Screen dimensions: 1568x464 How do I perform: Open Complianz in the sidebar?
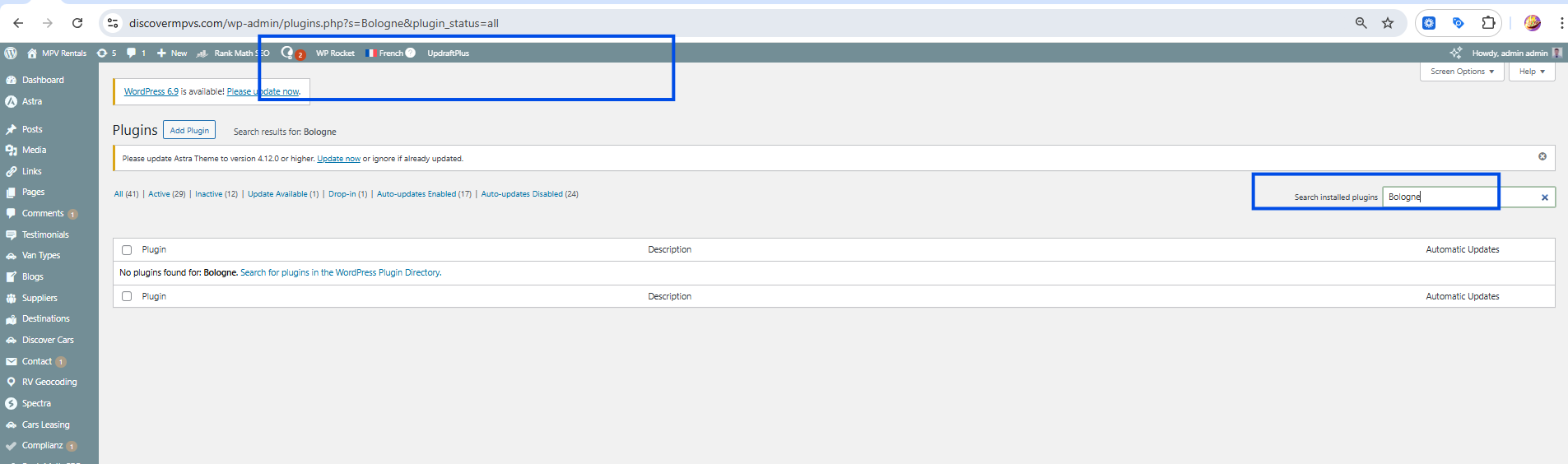(x=43, y=445)
